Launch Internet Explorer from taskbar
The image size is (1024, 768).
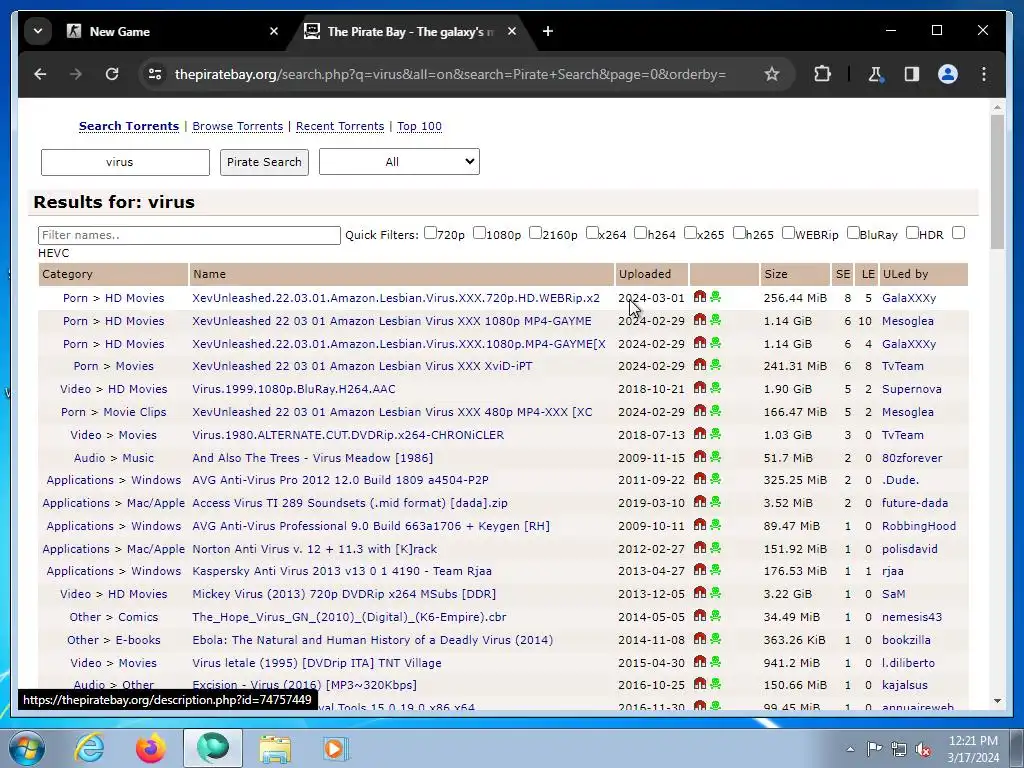point(89,748)
